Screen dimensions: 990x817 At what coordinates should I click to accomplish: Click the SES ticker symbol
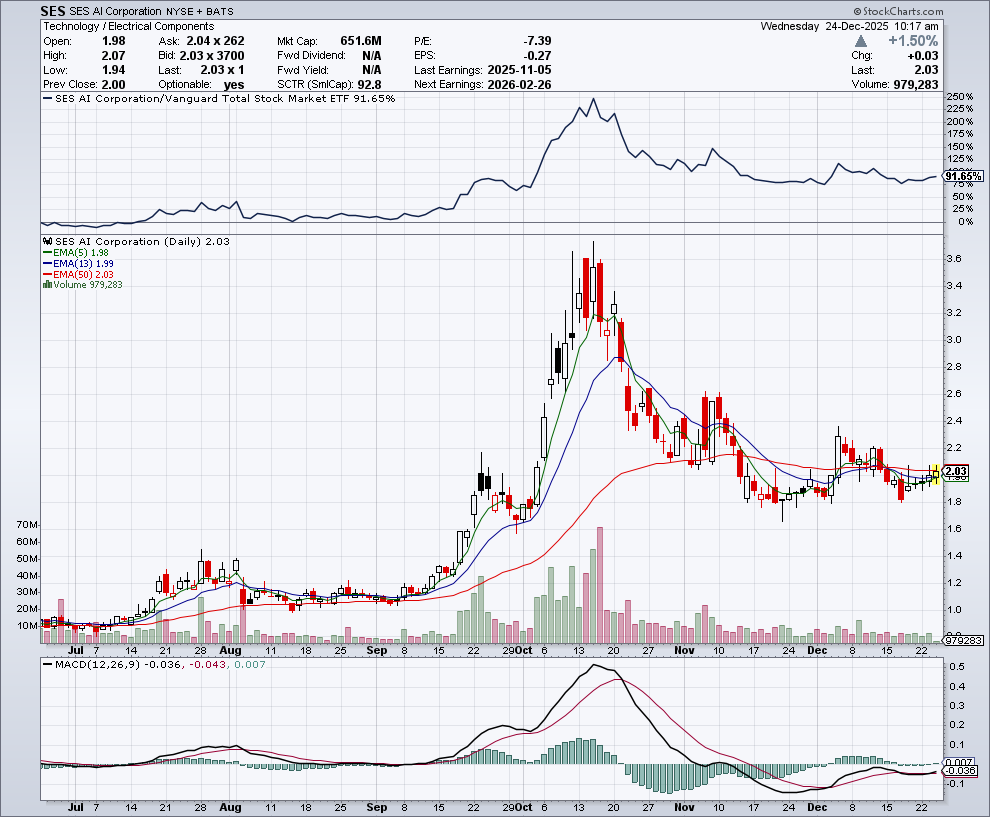[53, 11]
